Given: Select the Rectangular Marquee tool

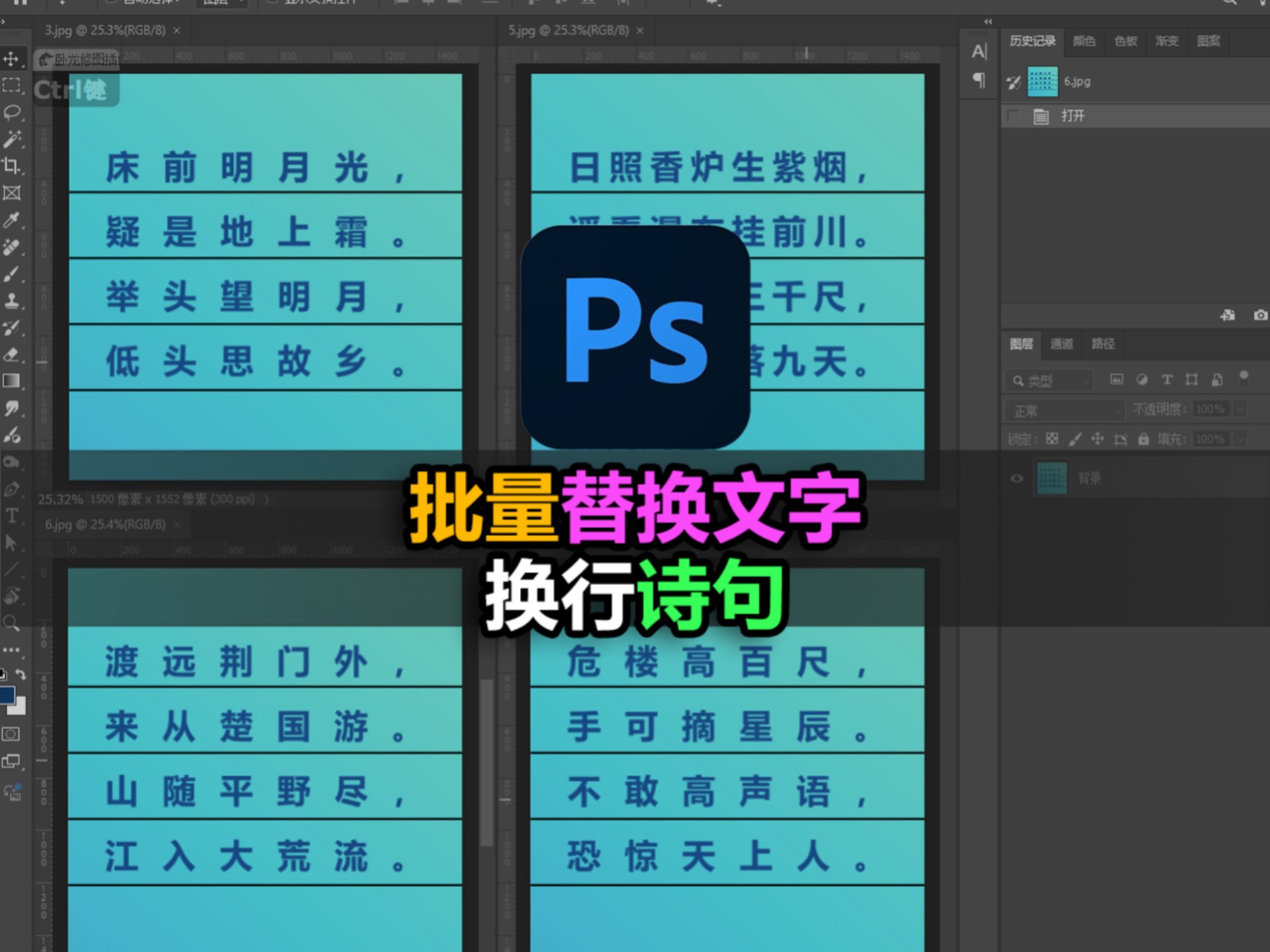Looking at the screenshot, I should click(11, 85).
